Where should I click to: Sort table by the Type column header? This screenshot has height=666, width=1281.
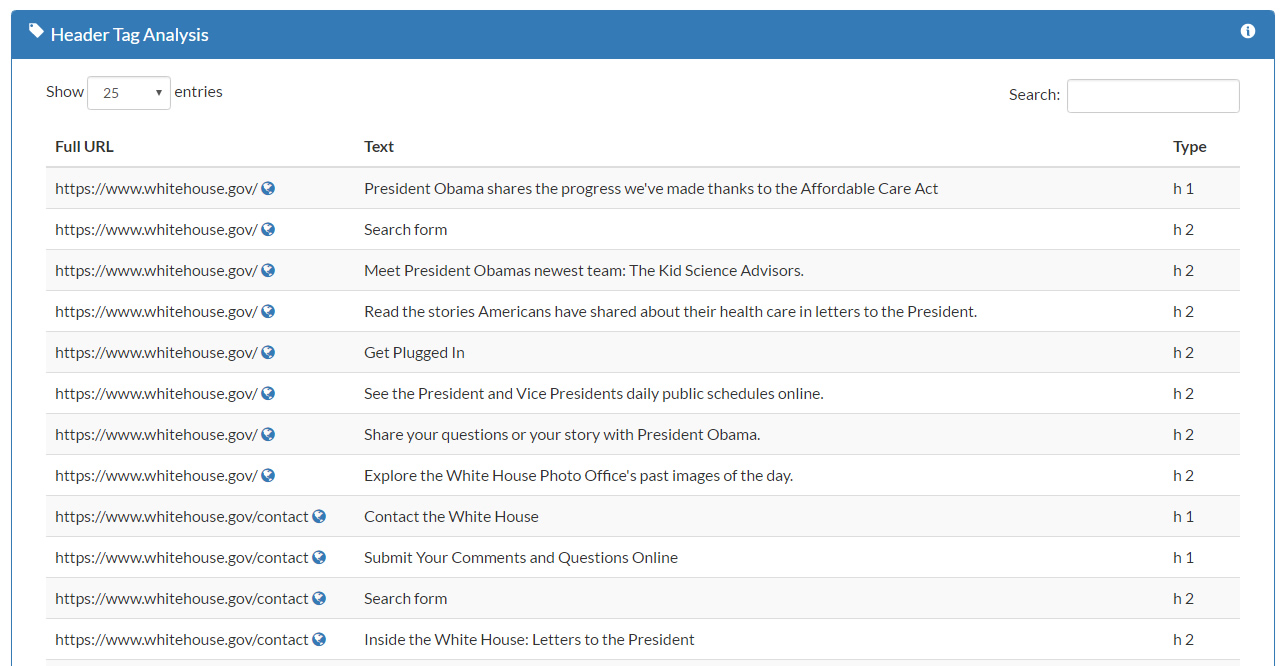coord(1189,146)
